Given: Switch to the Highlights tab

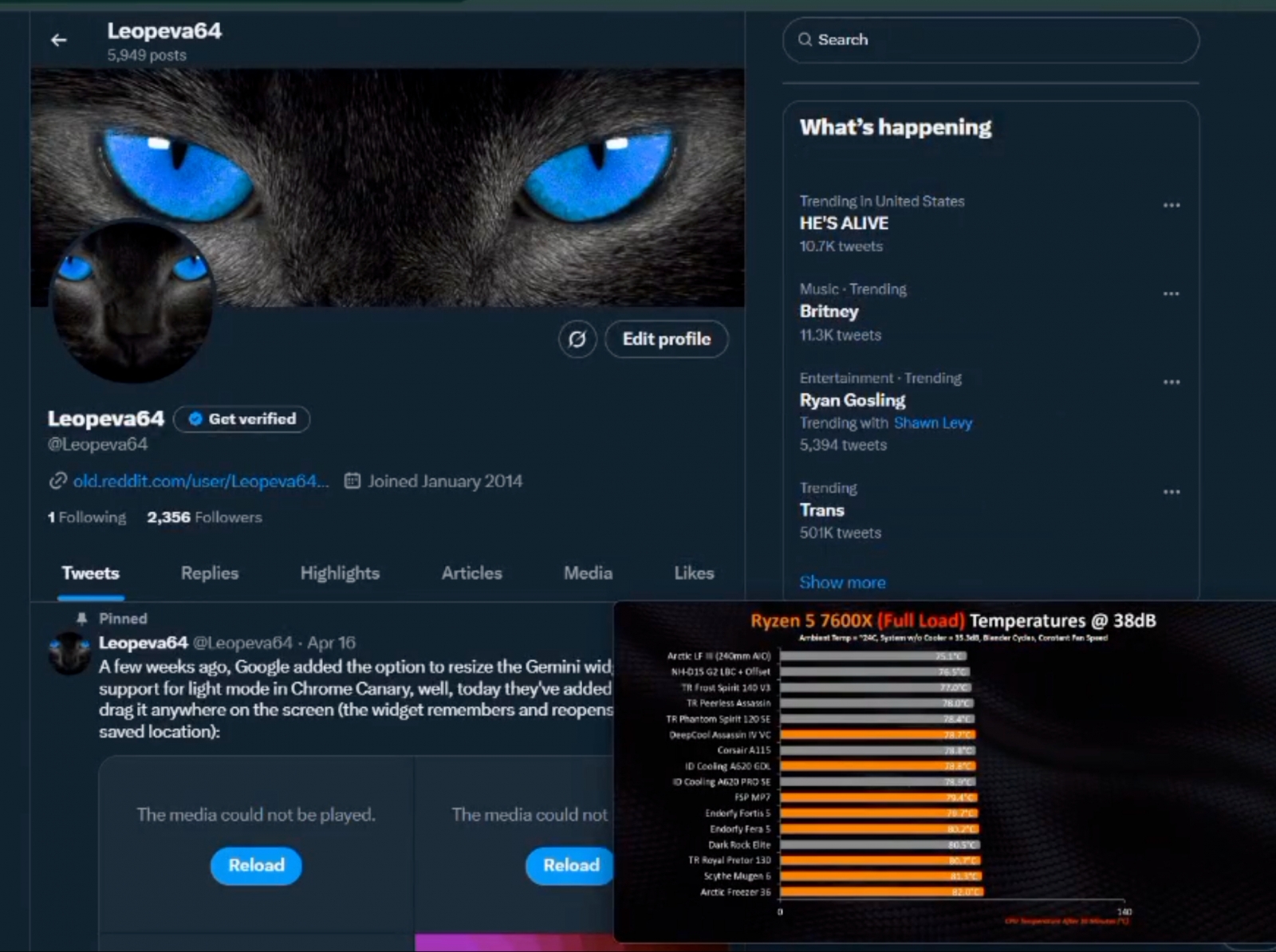Looking at the screenshot, I should click(340, 573).
